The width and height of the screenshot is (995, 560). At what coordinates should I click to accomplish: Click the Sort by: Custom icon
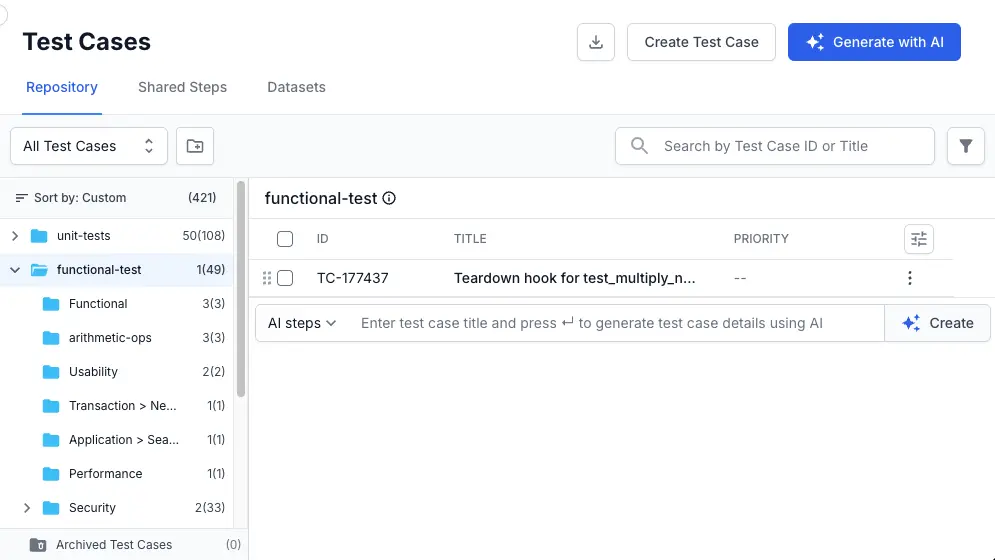point(22,198)
